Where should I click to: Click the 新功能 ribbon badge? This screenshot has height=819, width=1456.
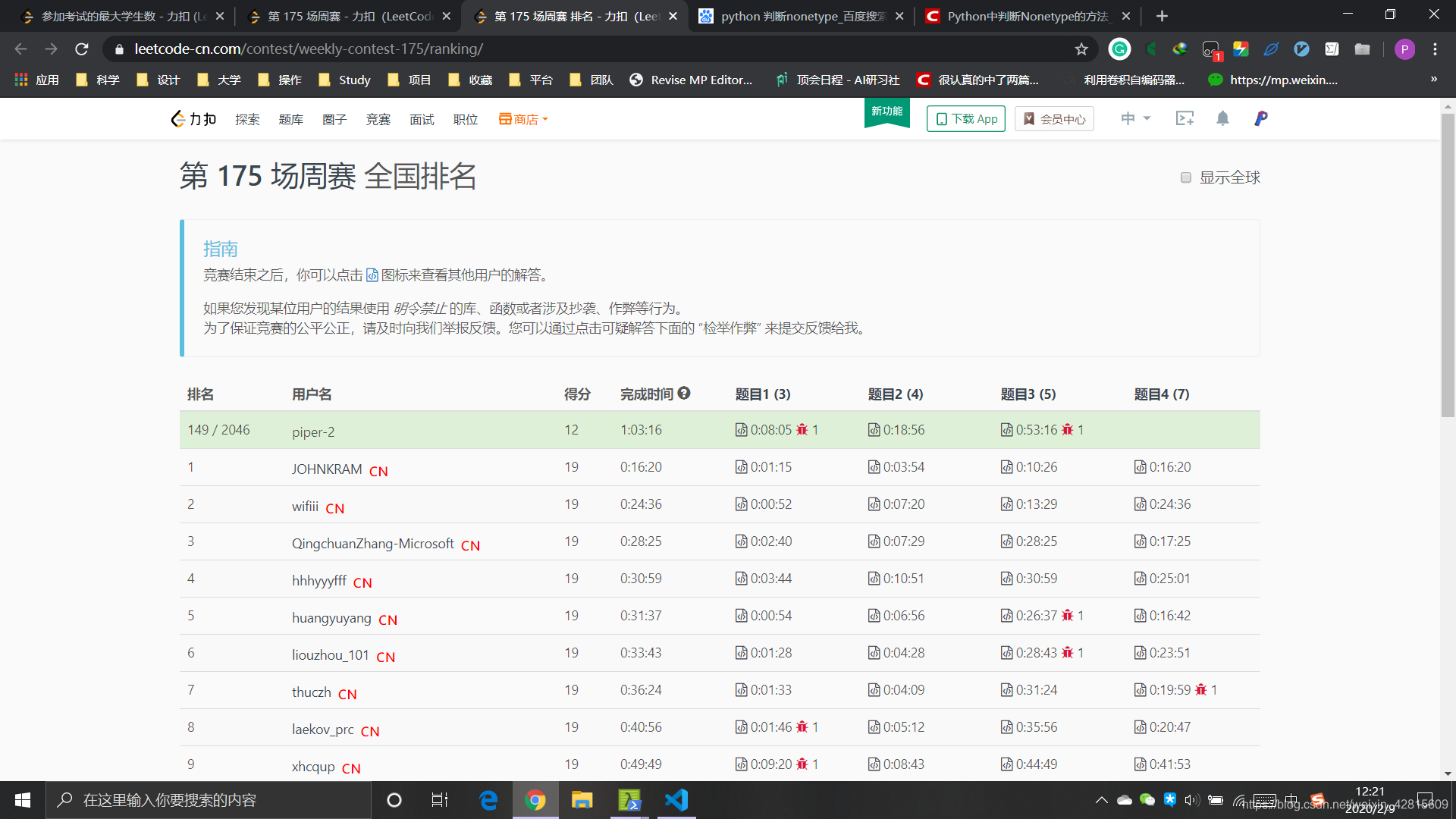[x=886, y=113]
